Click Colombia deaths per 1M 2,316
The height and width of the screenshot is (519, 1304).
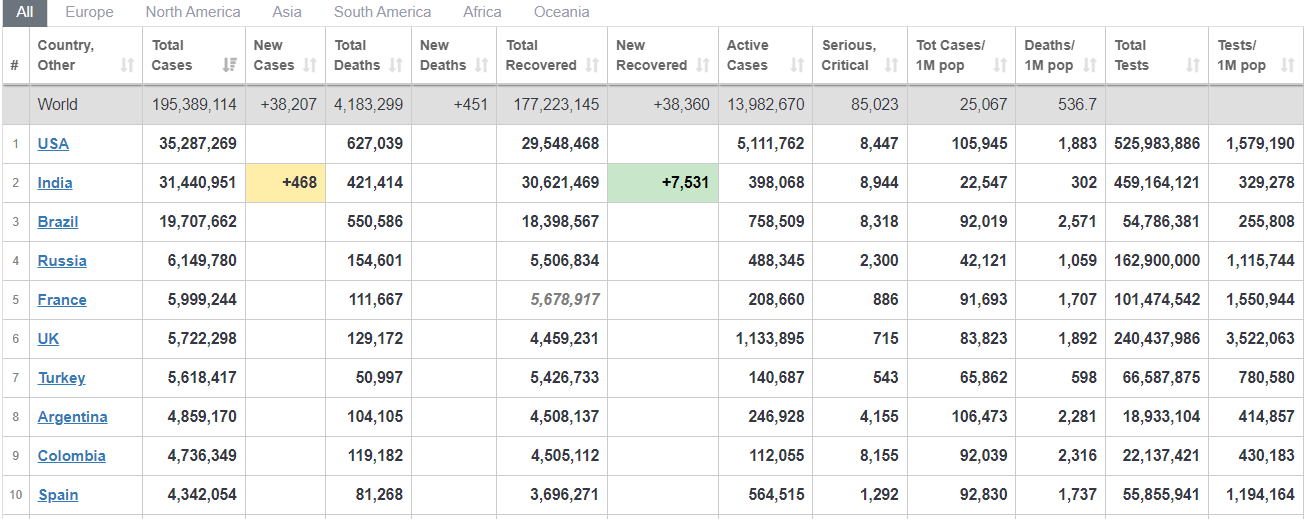1078,455
